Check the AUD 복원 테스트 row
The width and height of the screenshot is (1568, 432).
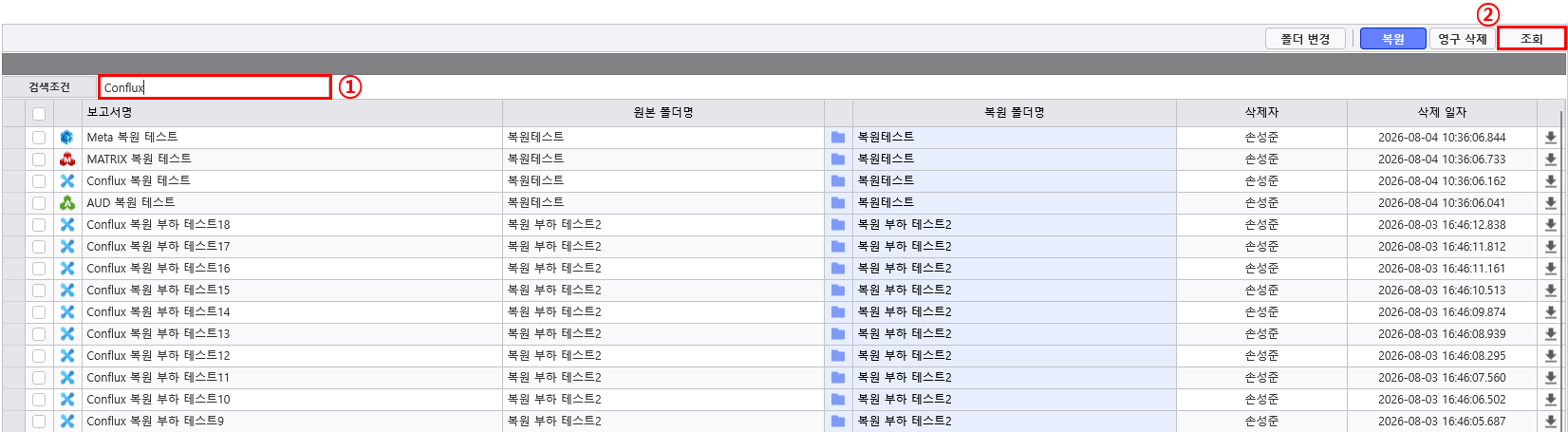[x=39, y=203]
